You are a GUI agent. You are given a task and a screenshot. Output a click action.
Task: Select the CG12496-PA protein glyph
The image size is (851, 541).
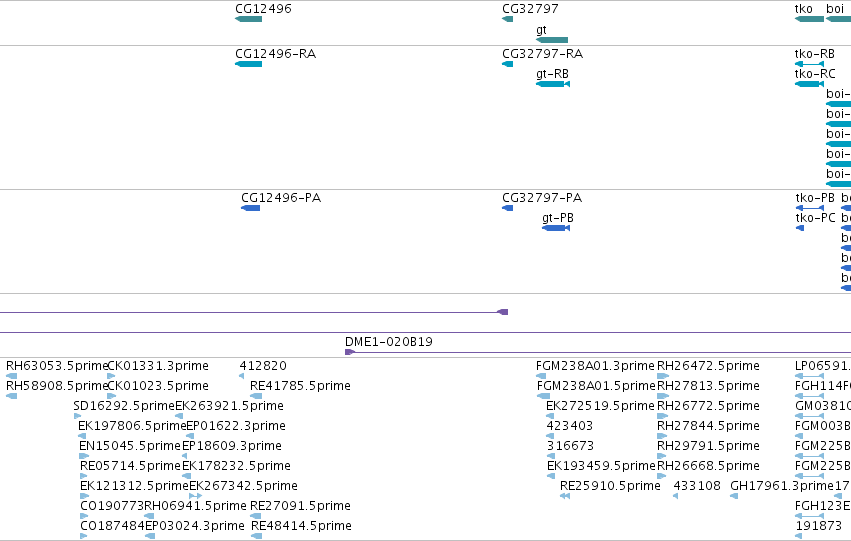point(251,208)
